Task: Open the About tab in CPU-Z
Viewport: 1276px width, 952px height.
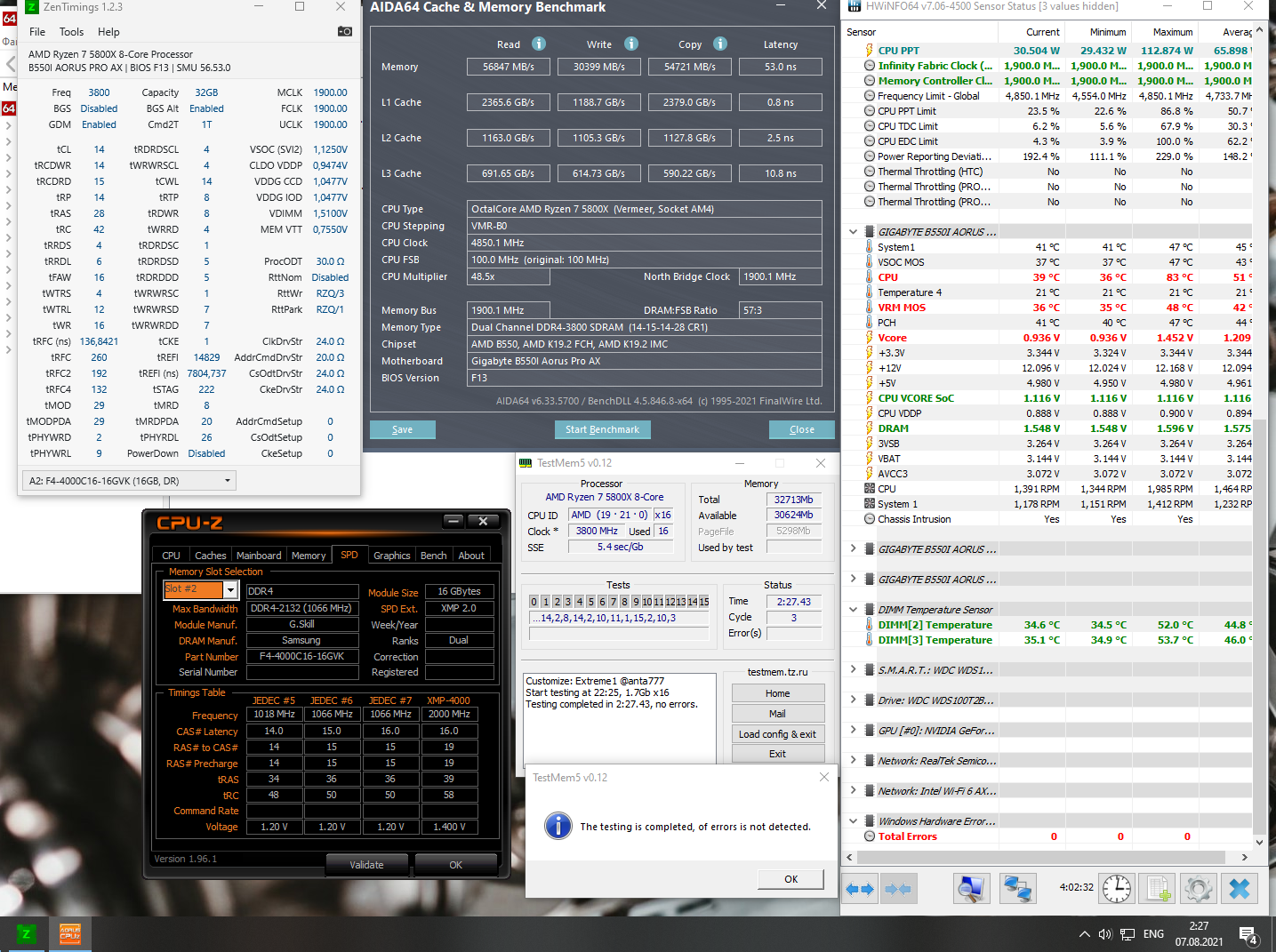Action: tap(471, 556)
